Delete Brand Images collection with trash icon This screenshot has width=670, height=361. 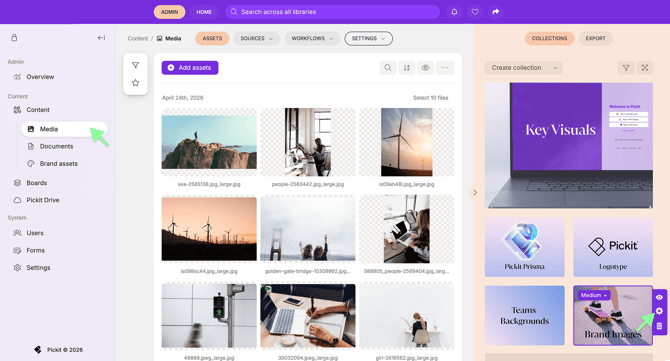(659, 326)
